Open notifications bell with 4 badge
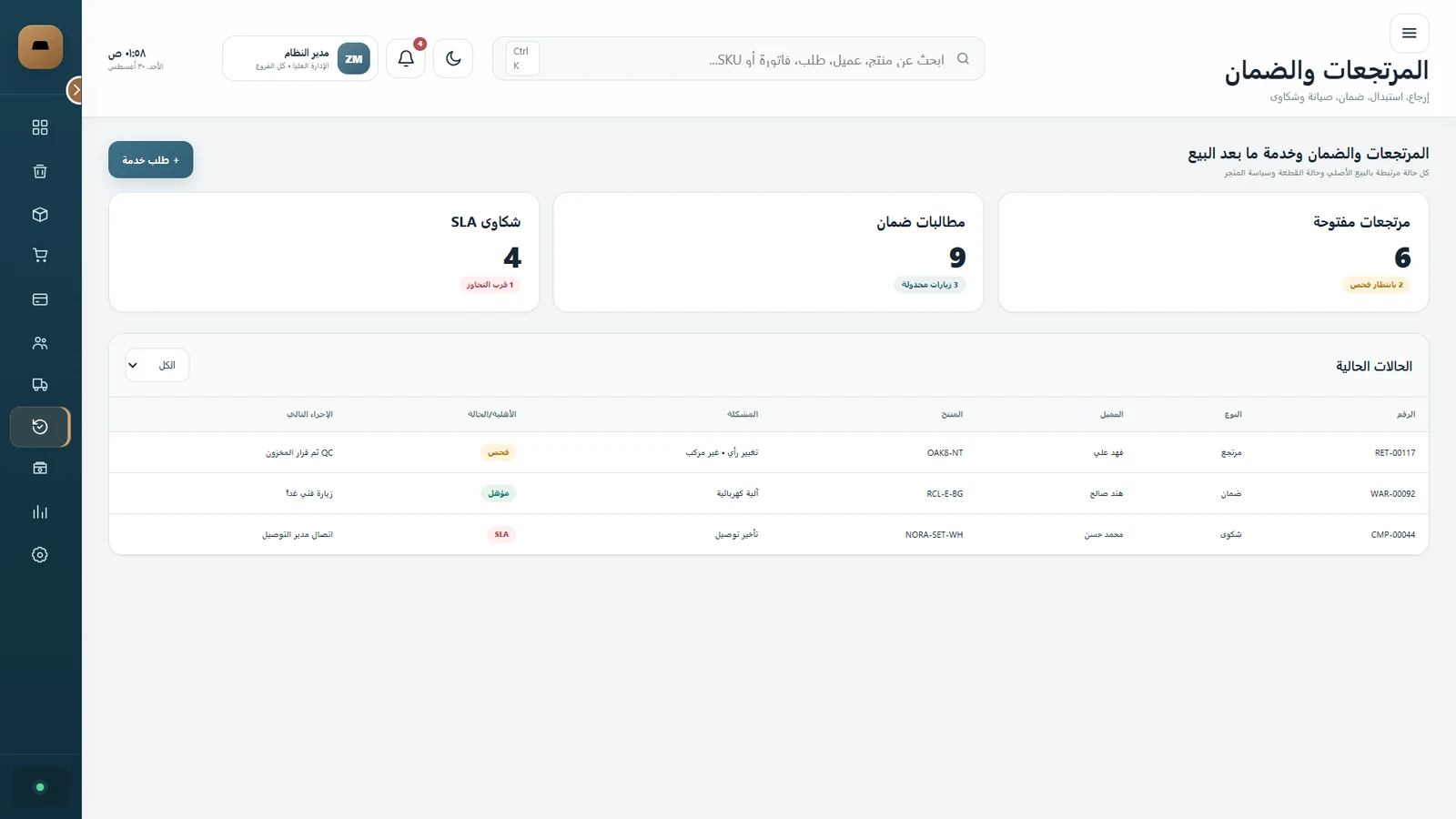 pyautogui.click(x=406, y=58)
